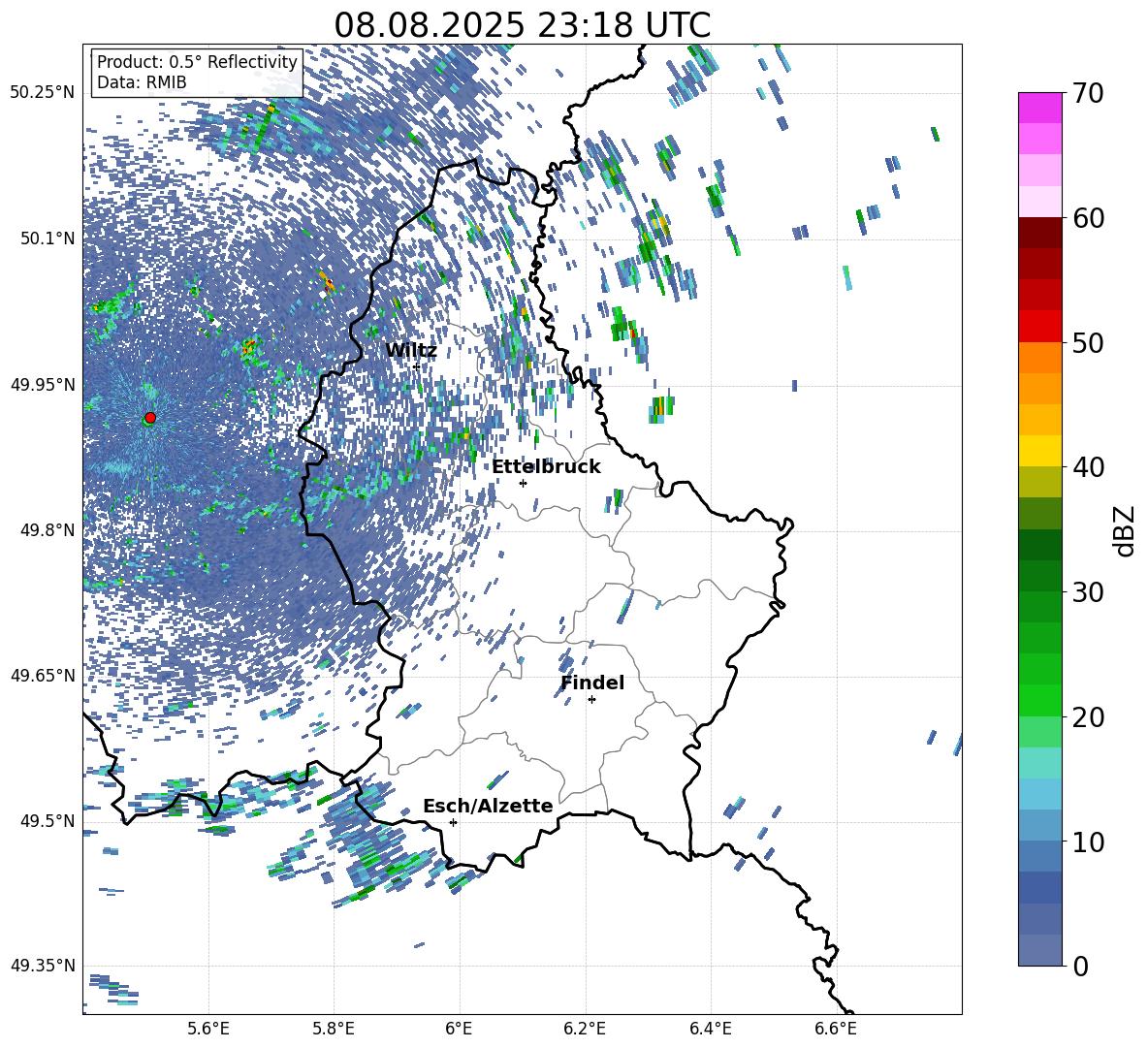Click the 6°E longitude label
This screenshot has width=1148, height=1048.
(459, 1029)
